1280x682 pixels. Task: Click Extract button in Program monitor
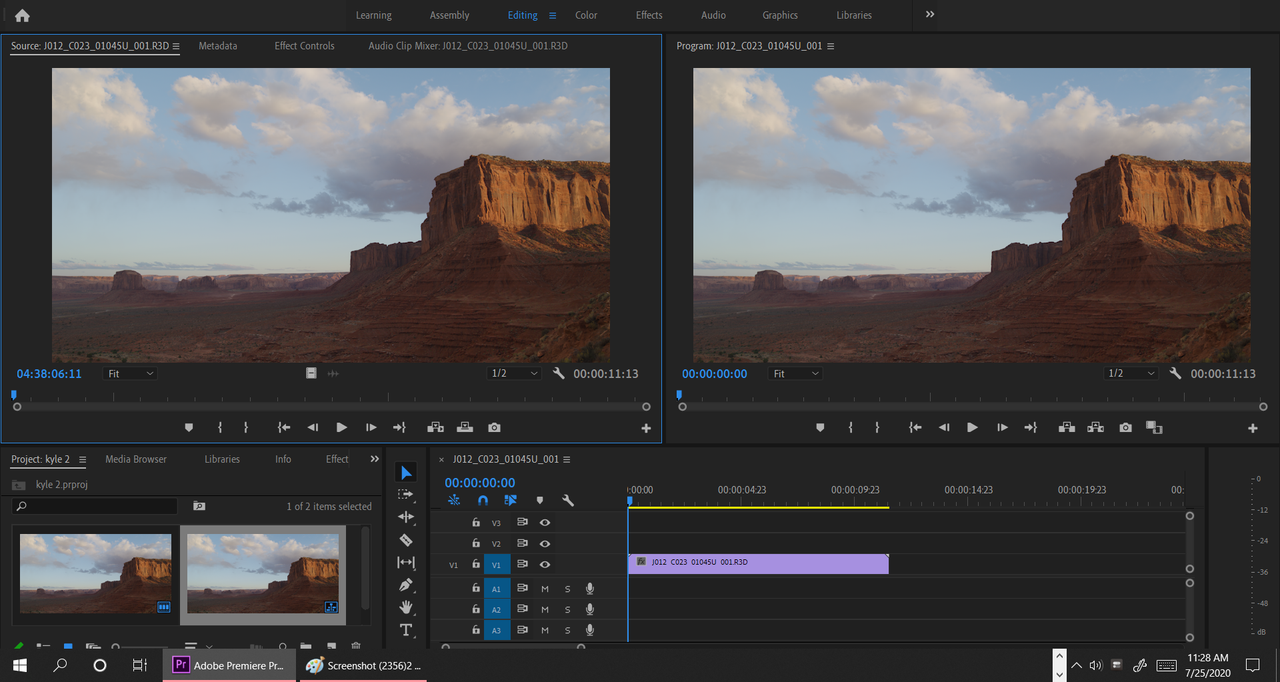[1096, 428]
